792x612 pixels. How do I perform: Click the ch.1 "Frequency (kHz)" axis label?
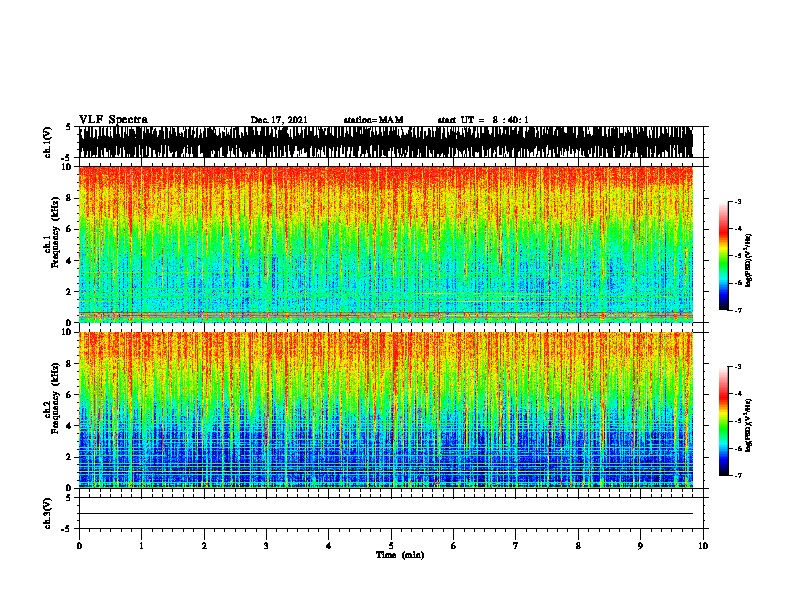pyautogui.click(x=55, y=232)
